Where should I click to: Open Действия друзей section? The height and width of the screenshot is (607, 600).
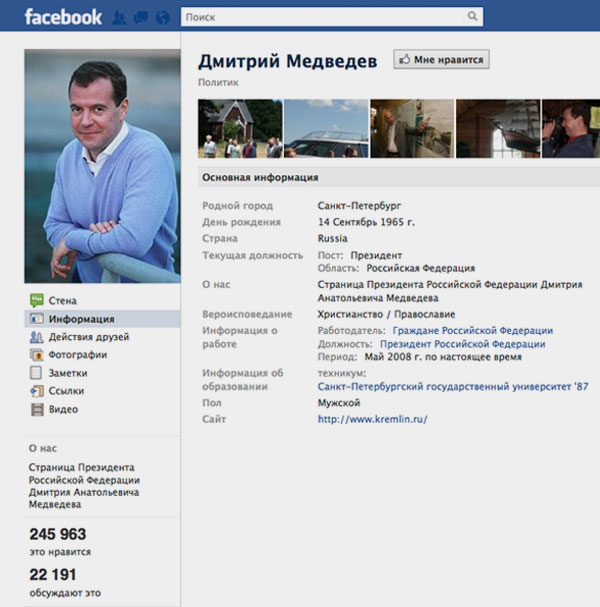(x=102, y=337)
